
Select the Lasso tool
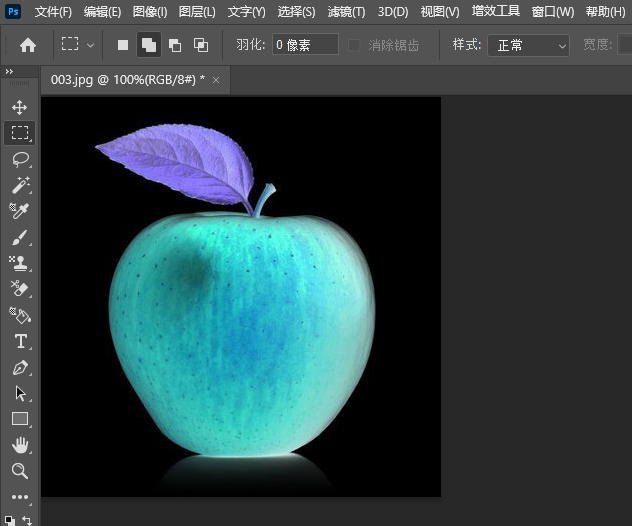click(20, 160)
